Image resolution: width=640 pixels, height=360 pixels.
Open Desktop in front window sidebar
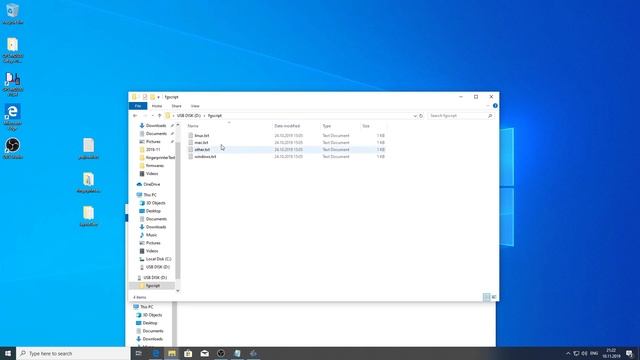[x=153, y=211]
